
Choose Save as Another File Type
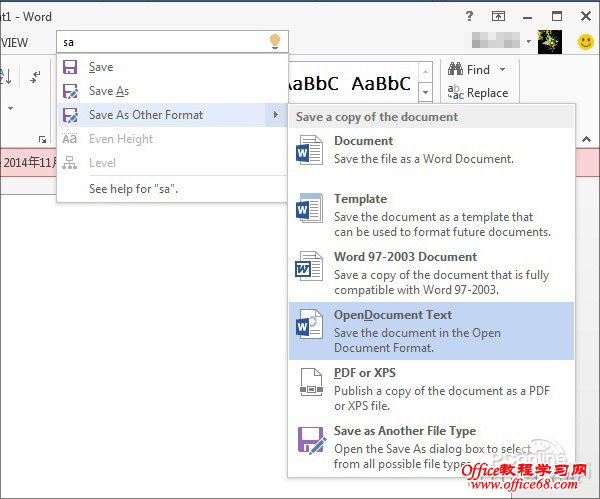(432, 447)
